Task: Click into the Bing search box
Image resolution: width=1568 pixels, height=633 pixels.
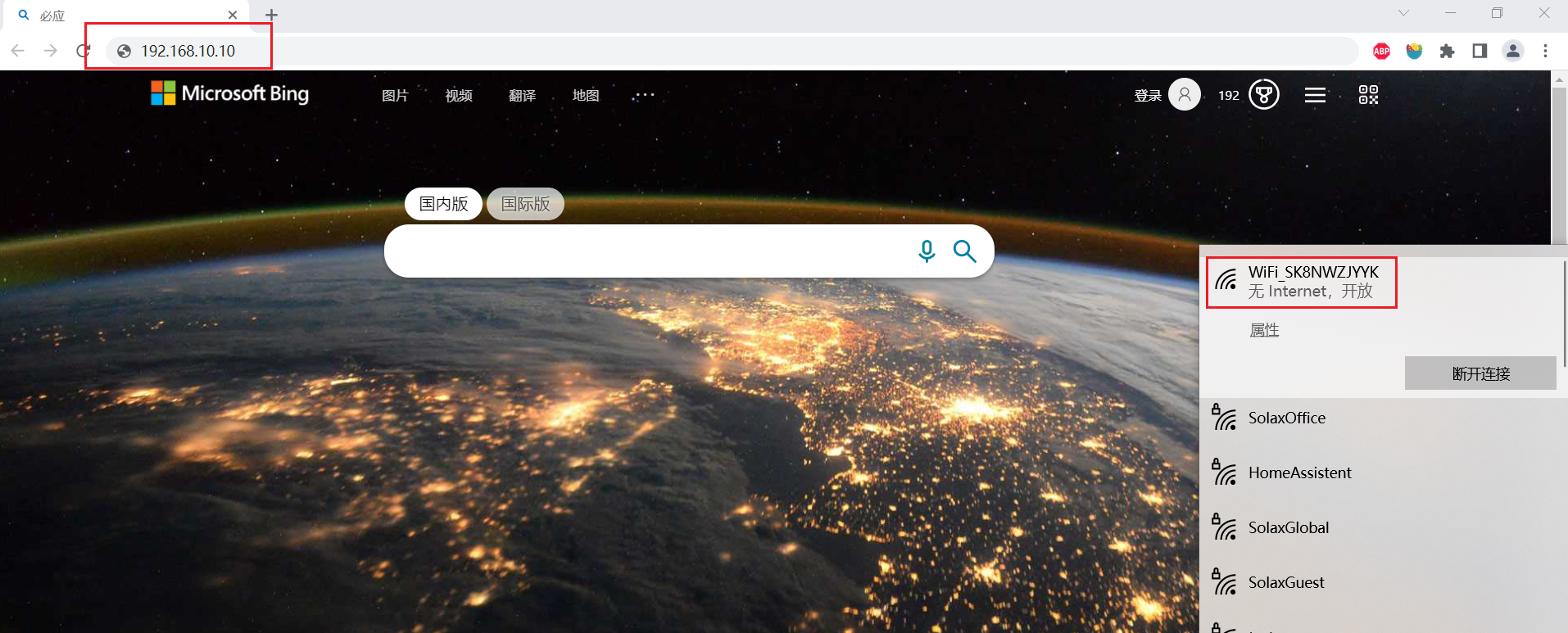Action: tap(647, 251)
